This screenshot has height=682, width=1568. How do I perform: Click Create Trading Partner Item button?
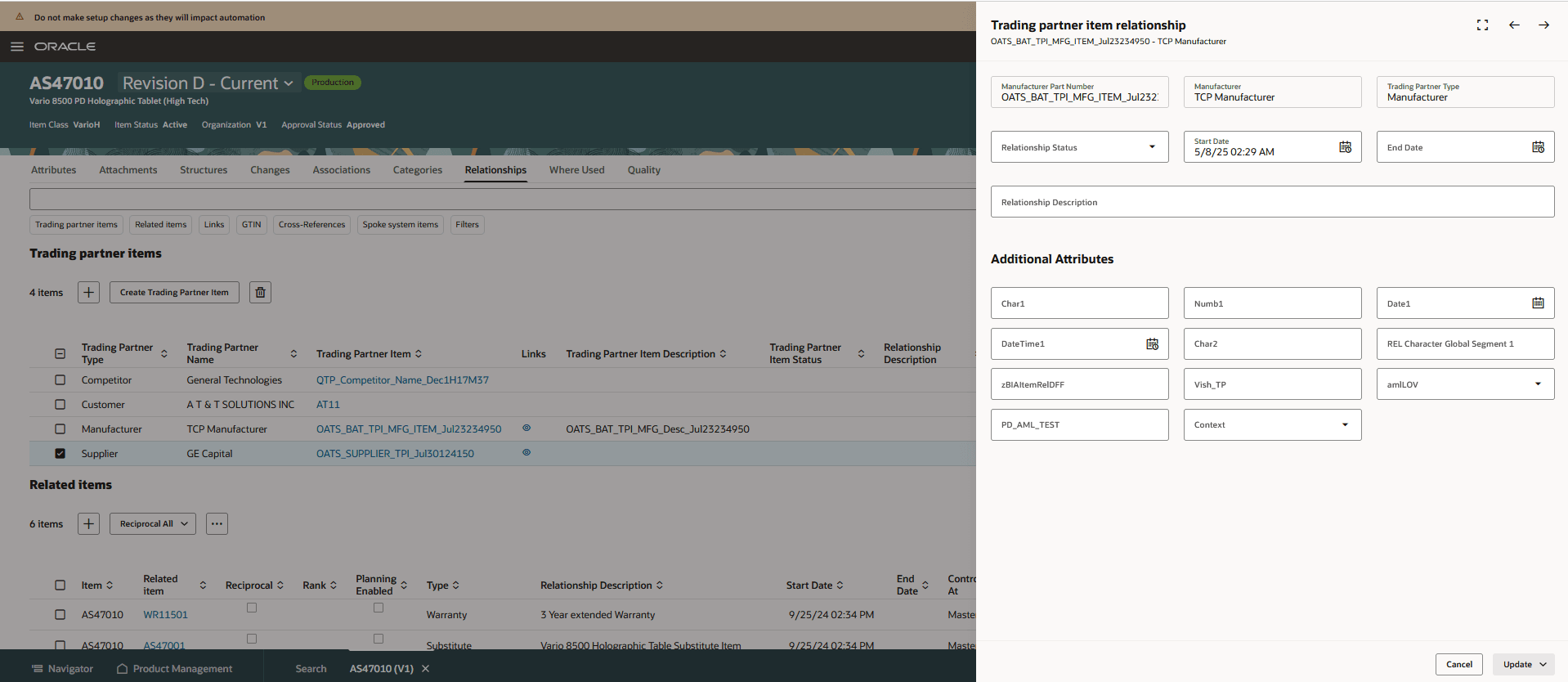coord(174,292)
